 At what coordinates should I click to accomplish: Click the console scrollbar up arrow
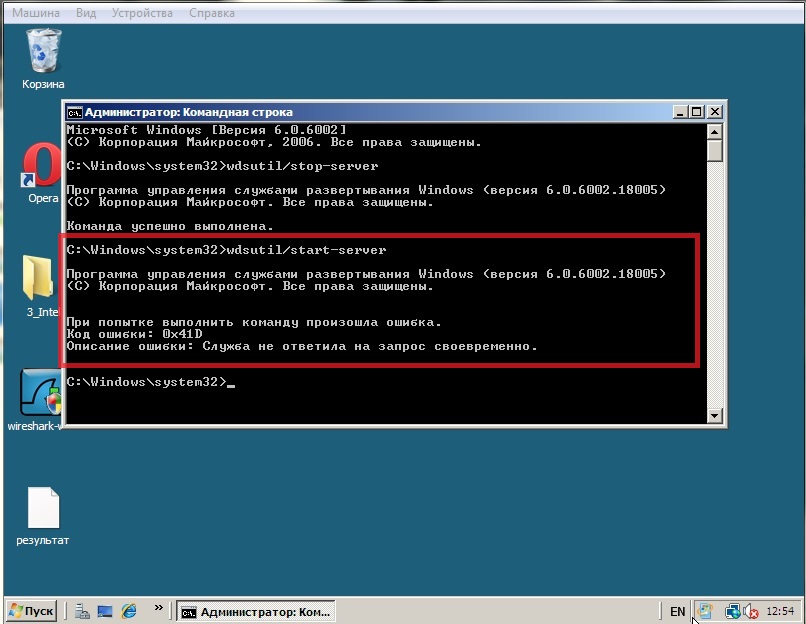[715, 132]
